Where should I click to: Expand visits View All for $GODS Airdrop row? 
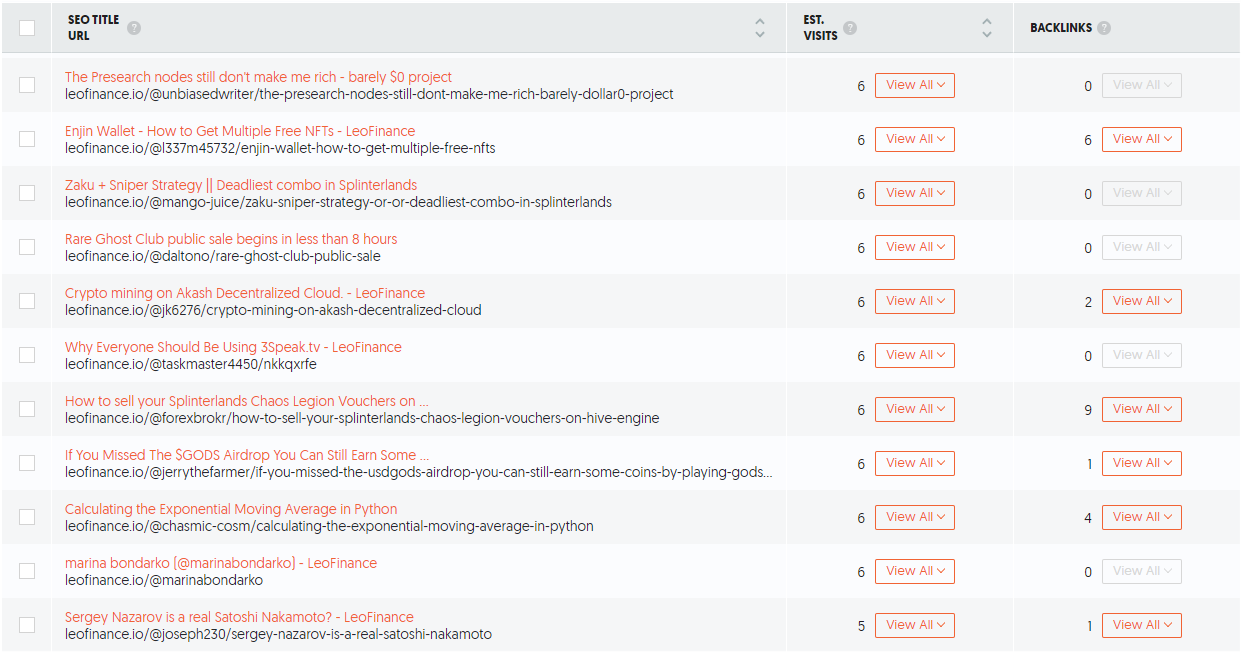click(915, 463)
